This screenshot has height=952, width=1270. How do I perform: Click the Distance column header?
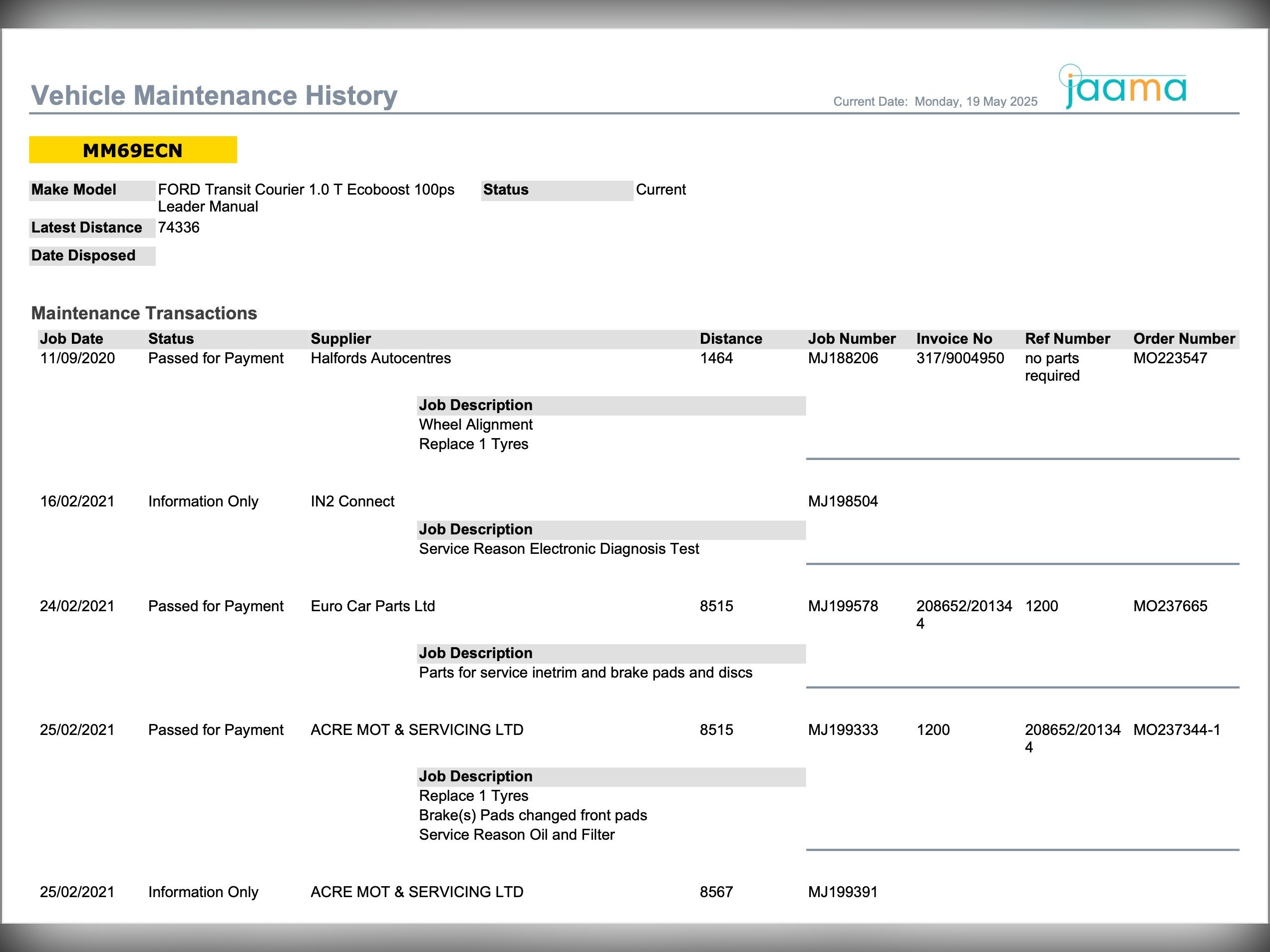pyautogui.click(x=730, y=339)
